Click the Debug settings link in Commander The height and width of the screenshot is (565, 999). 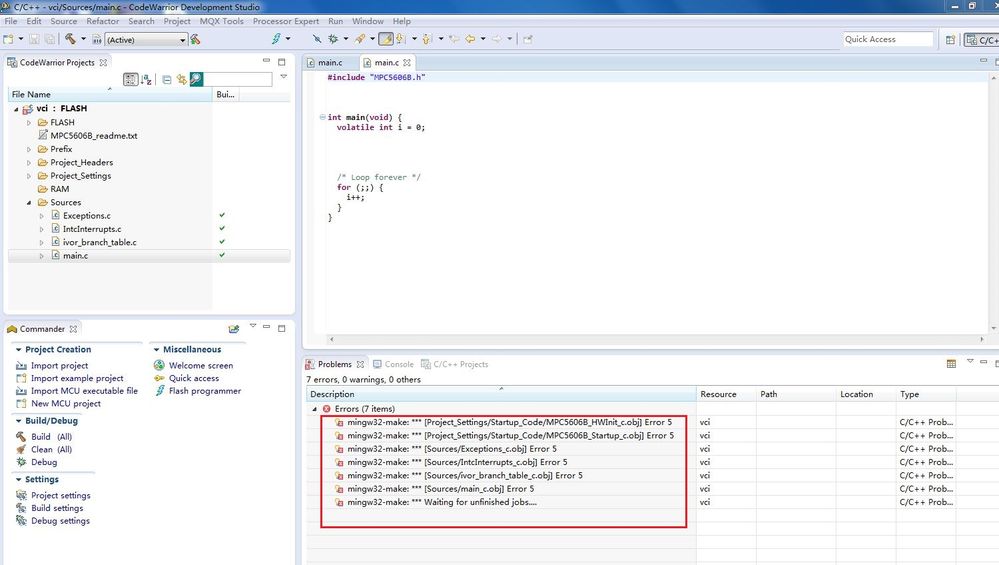pyautogui.click(x=60, y=521)
